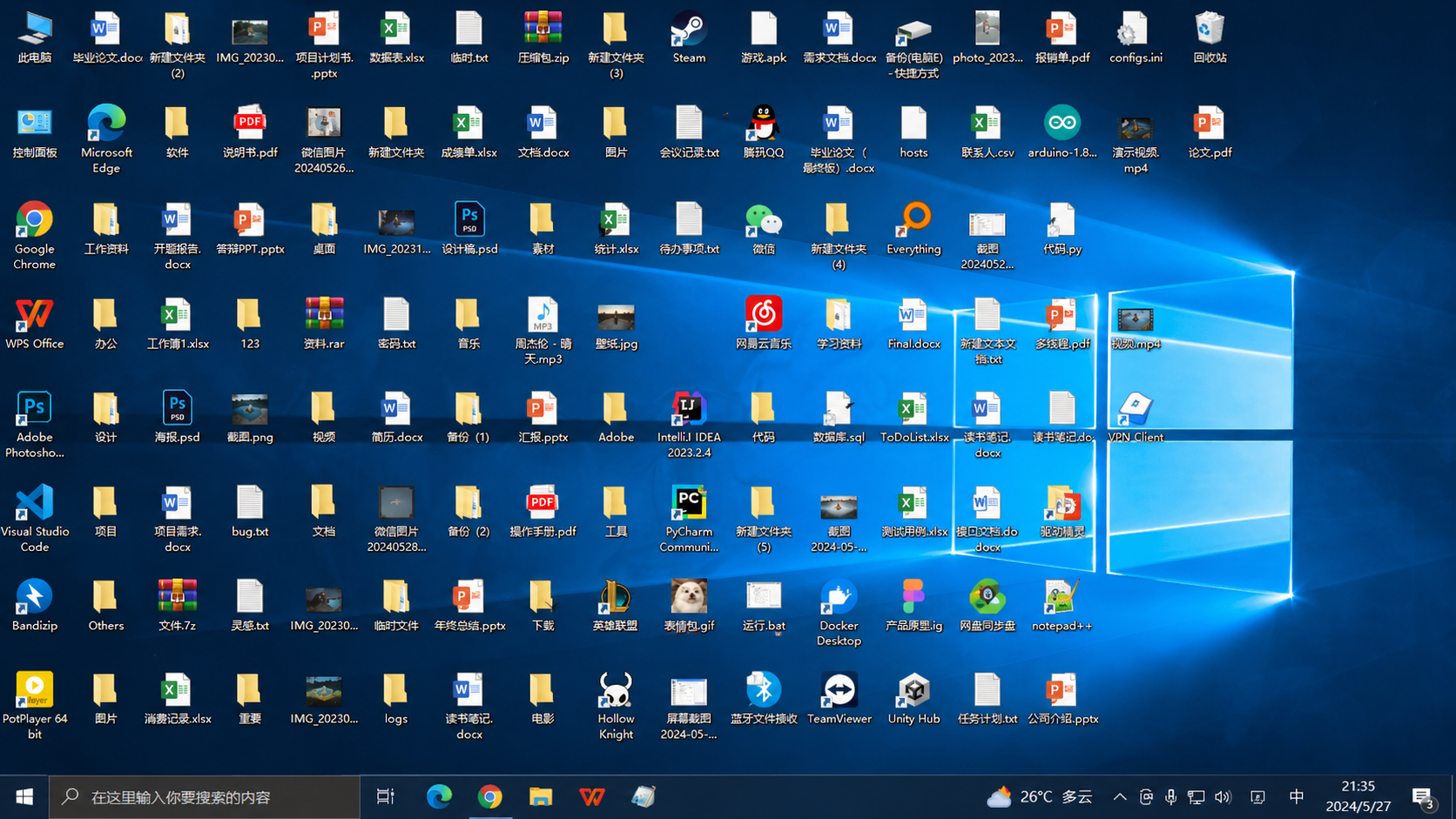1456x819 pixels.
Task: Open the Windows Start menu
Action: pos(24,796)
